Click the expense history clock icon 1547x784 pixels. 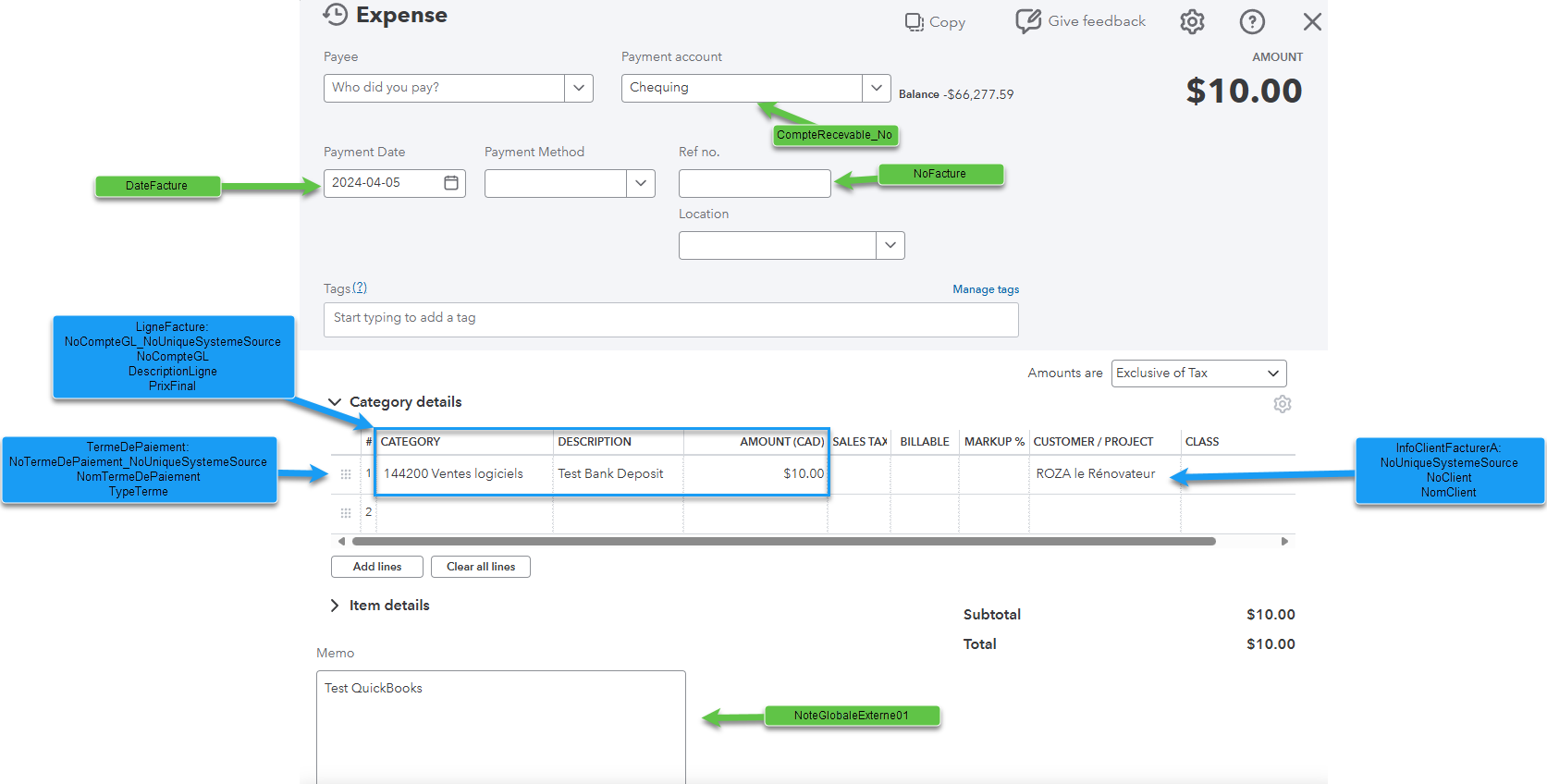pos(335,15)
